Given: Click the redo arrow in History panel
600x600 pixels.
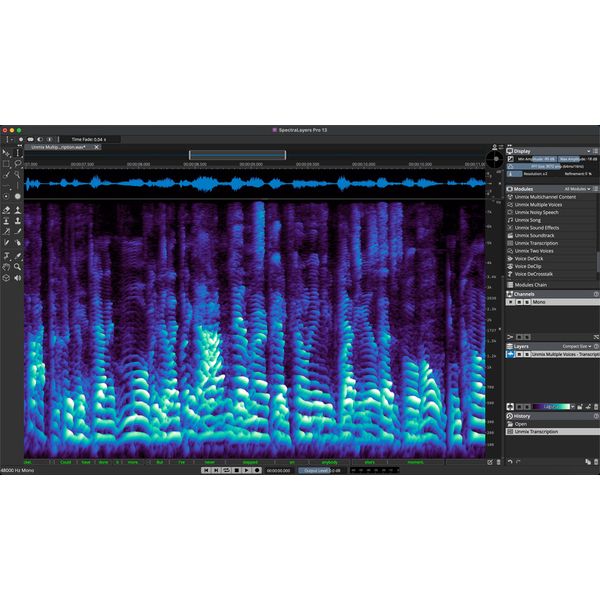Looking at the screenshot, I should pos(518,462).
